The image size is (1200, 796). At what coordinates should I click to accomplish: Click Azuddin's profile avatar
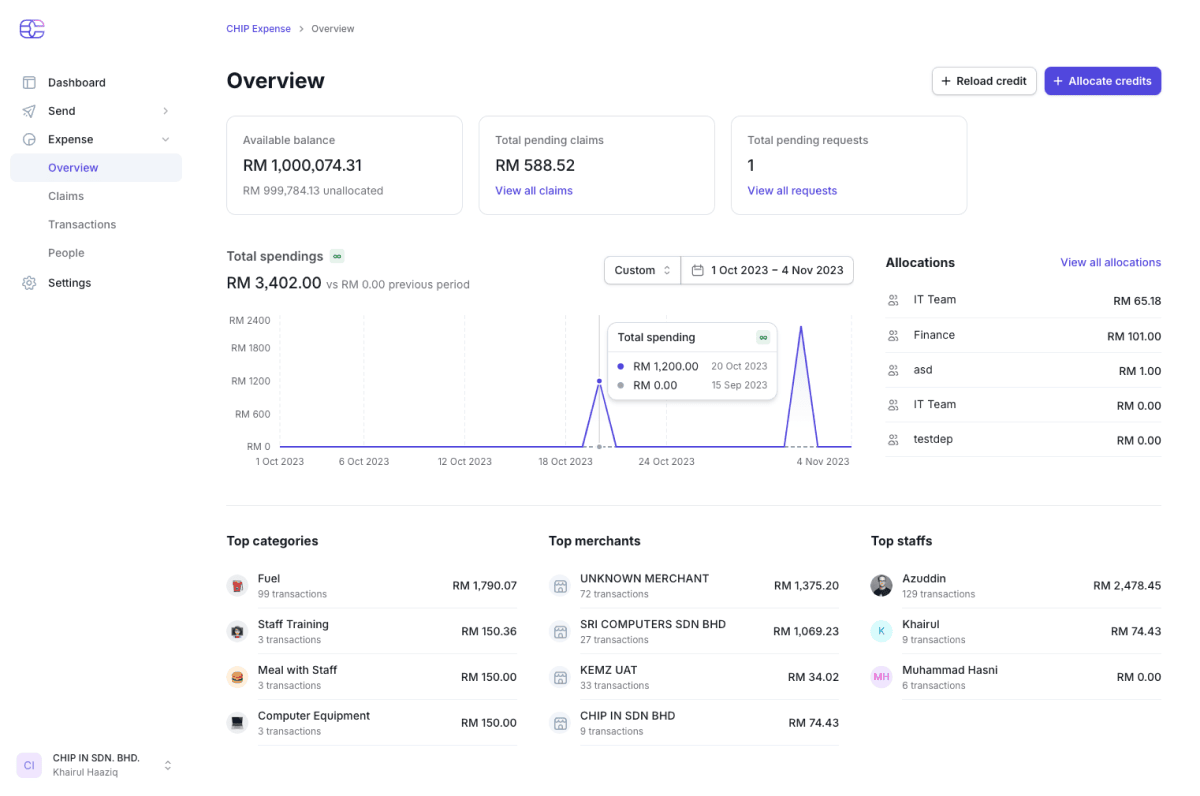tap(881, 586)
